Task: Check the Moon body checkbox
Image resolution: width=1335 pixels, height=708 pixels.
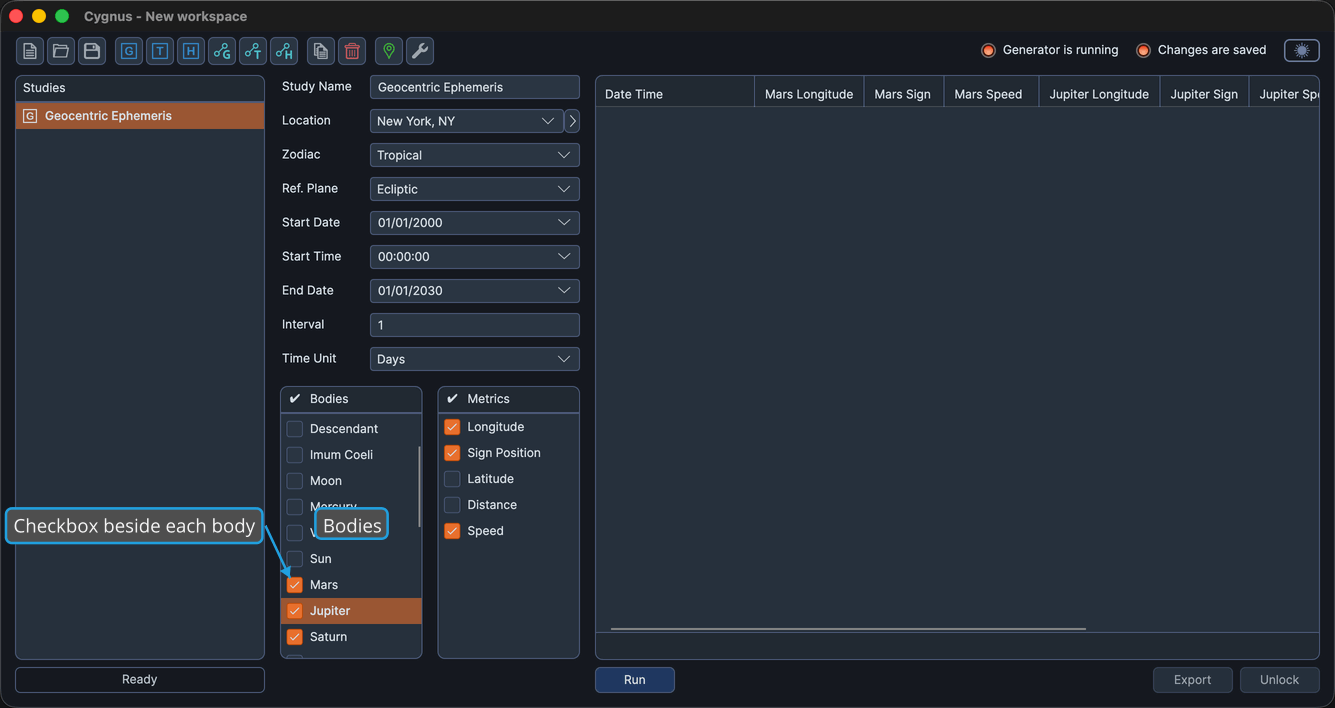Action: pos(295,481)
